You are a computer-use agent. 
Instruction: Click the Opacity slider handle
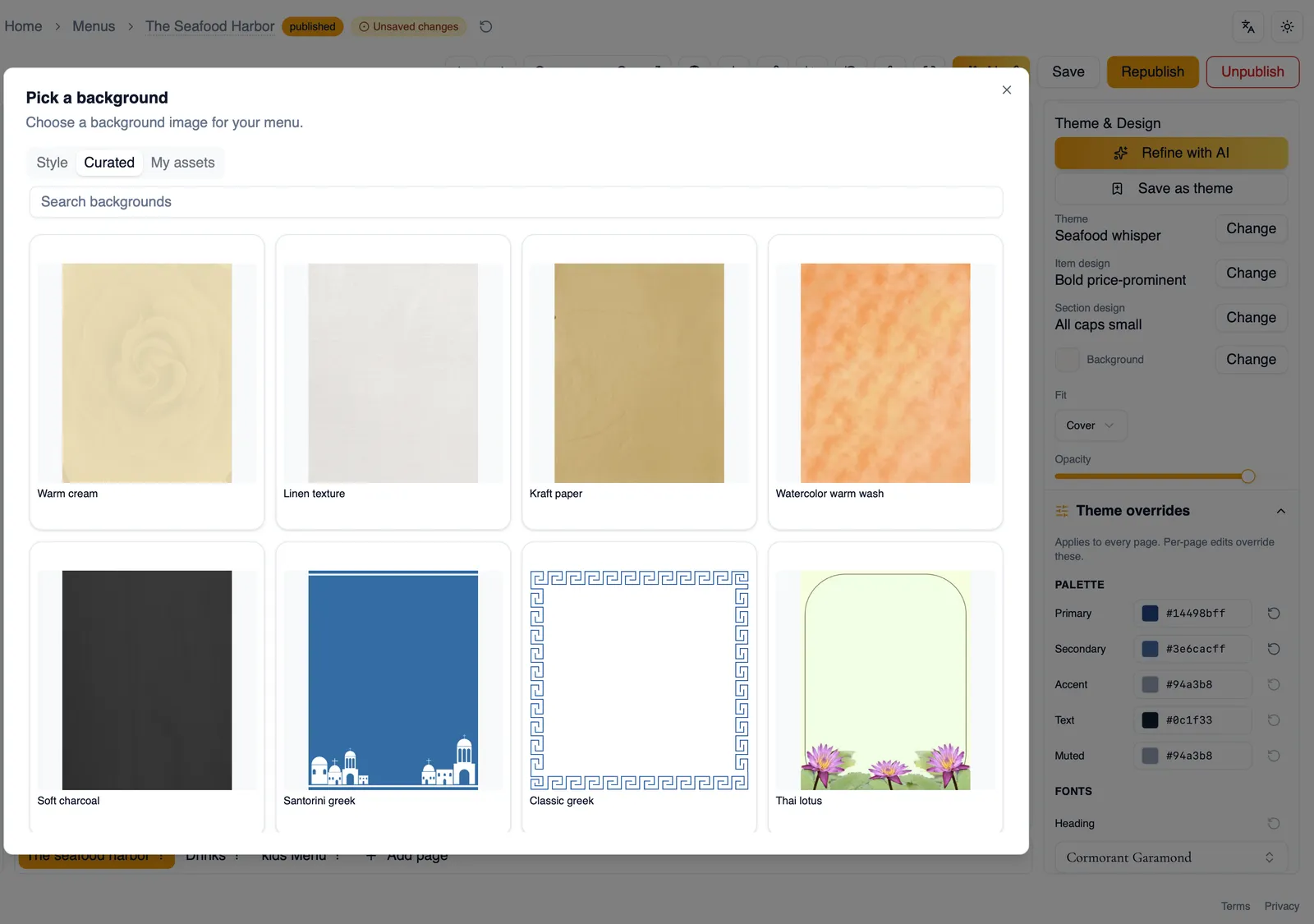pyautogui.click(x=1247, y=476)
